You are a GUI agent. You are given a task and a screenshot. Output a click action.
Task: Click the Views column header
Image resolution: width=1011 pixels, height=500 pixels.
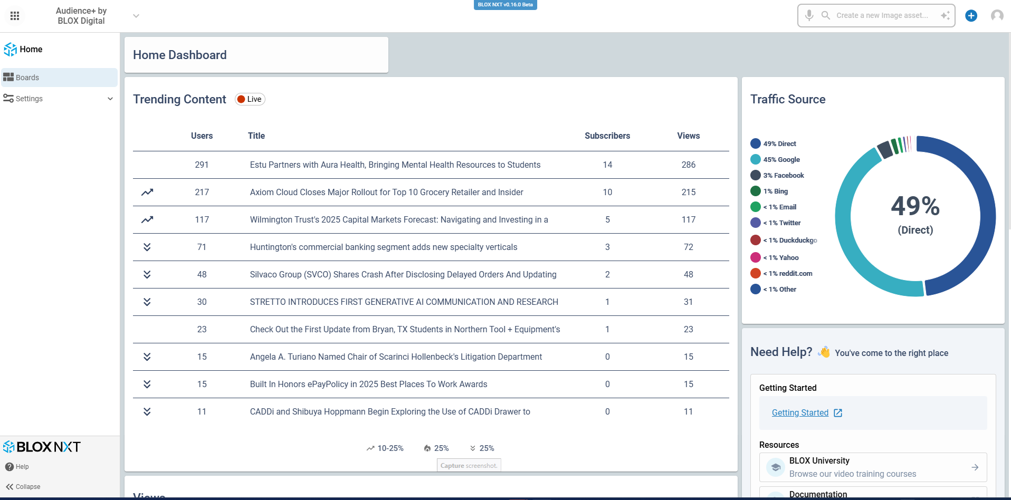689,136
